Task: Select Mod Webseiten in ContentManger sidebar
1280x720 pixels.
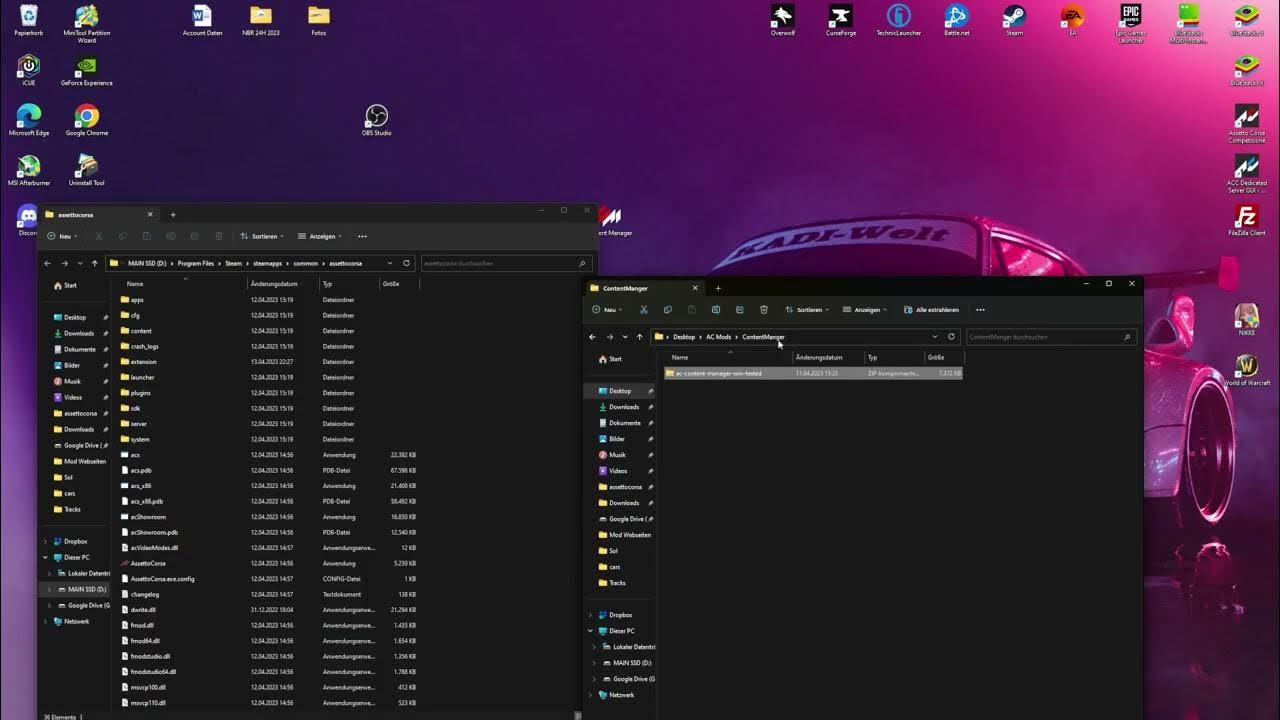Action: pyautogui.click(x=630, y=535)
